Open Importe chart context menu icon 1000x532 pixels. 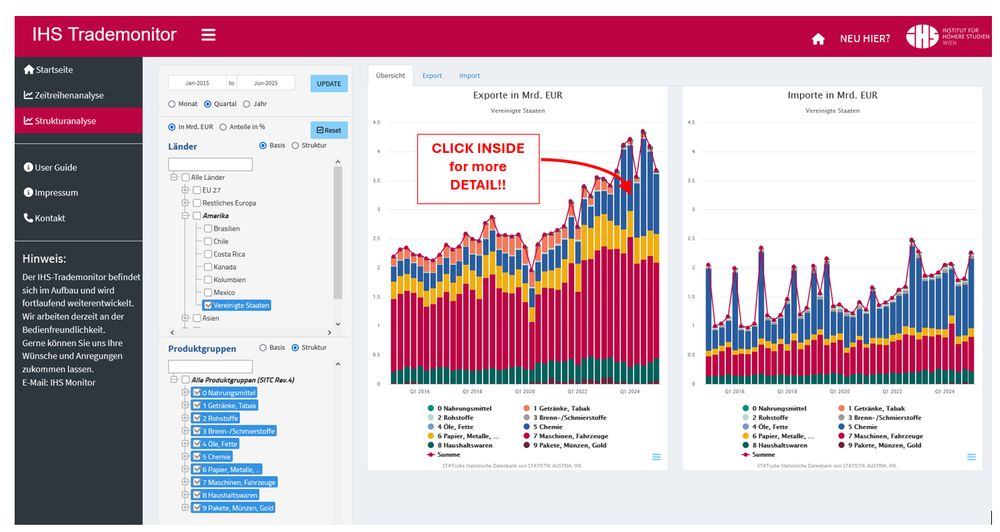point(971,457)
